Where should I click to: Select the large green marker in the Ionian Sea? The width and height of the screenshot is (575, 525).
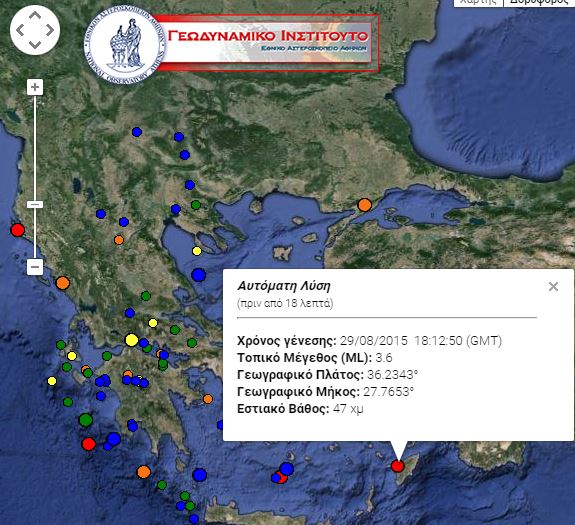85,420
